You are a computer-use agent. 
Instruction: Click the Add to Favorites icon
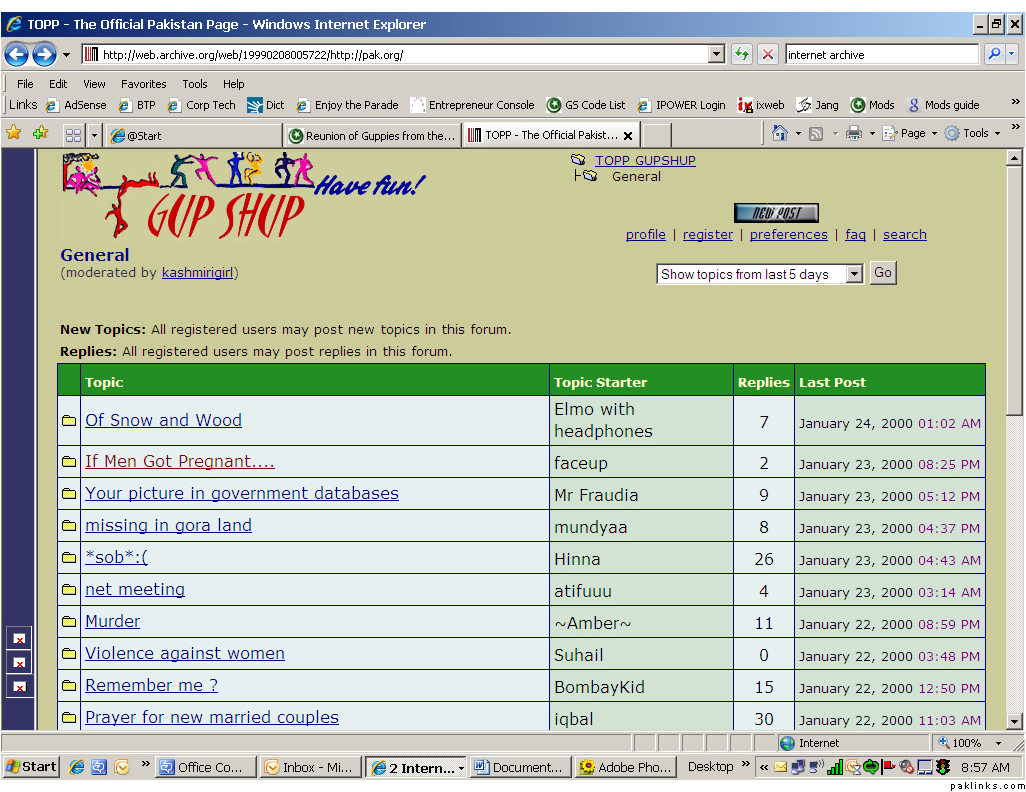[40, 133]
